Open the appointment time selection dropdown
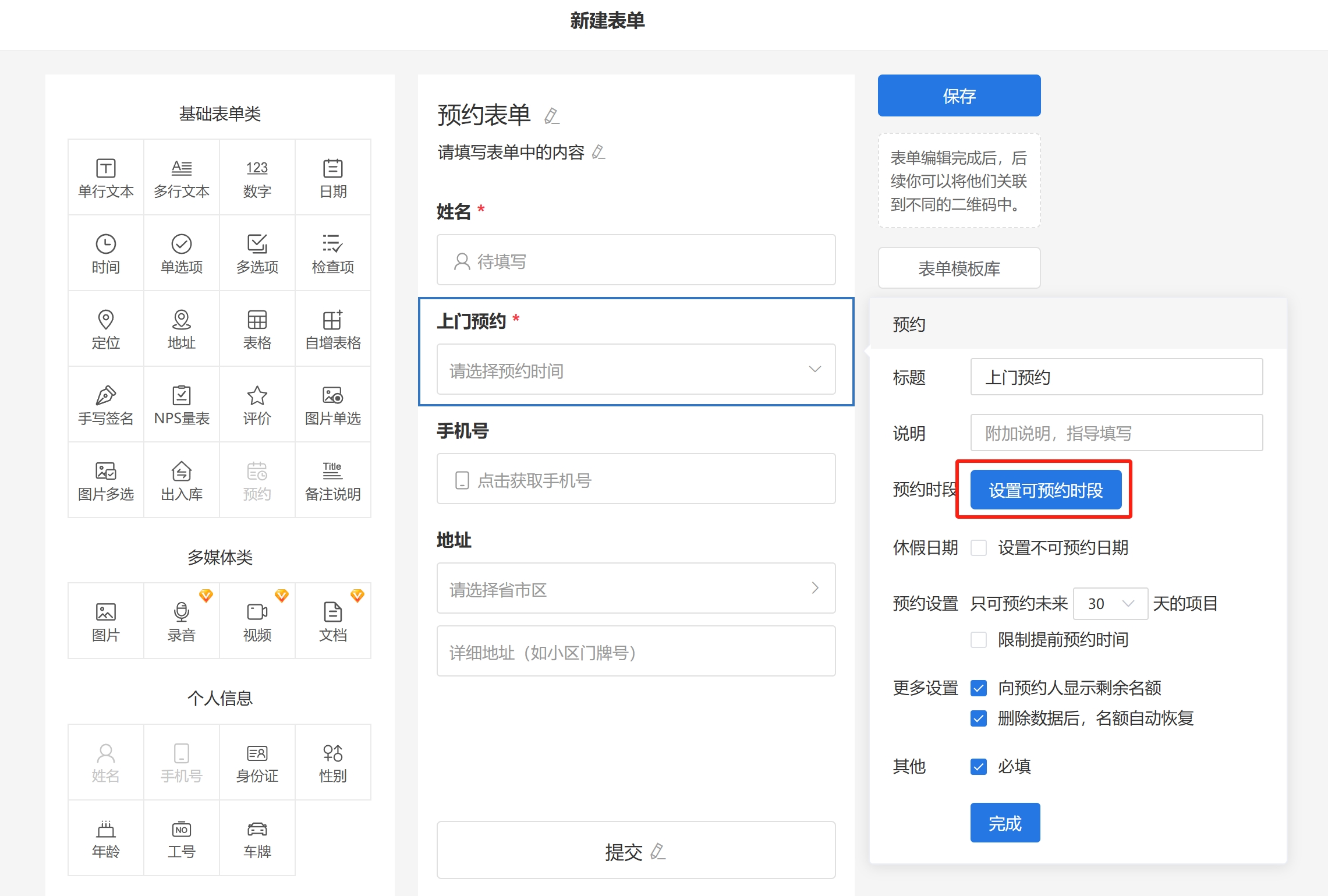 pyautogui.click(x=636, y=370)
